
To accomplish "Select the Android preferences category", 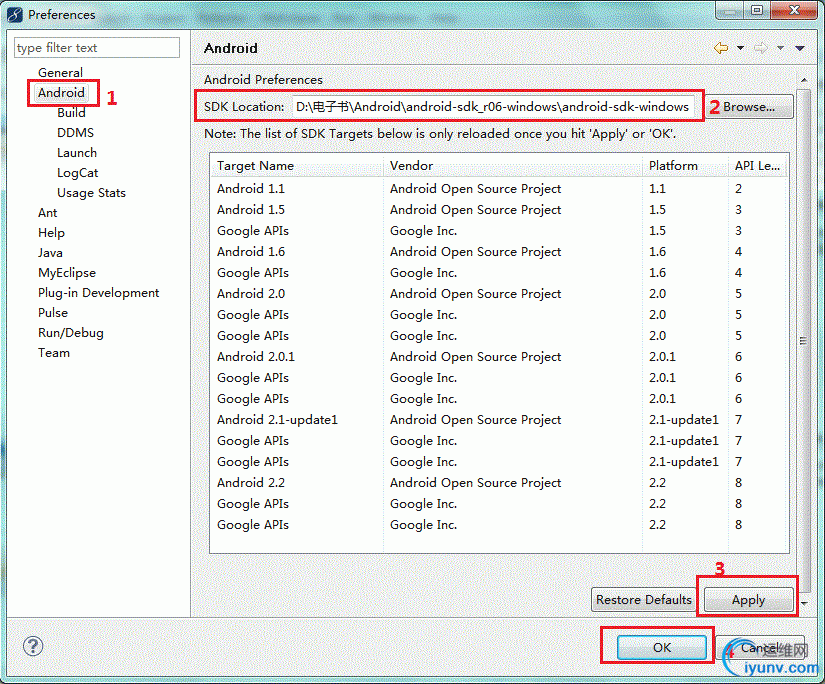I will click(61, 93).
